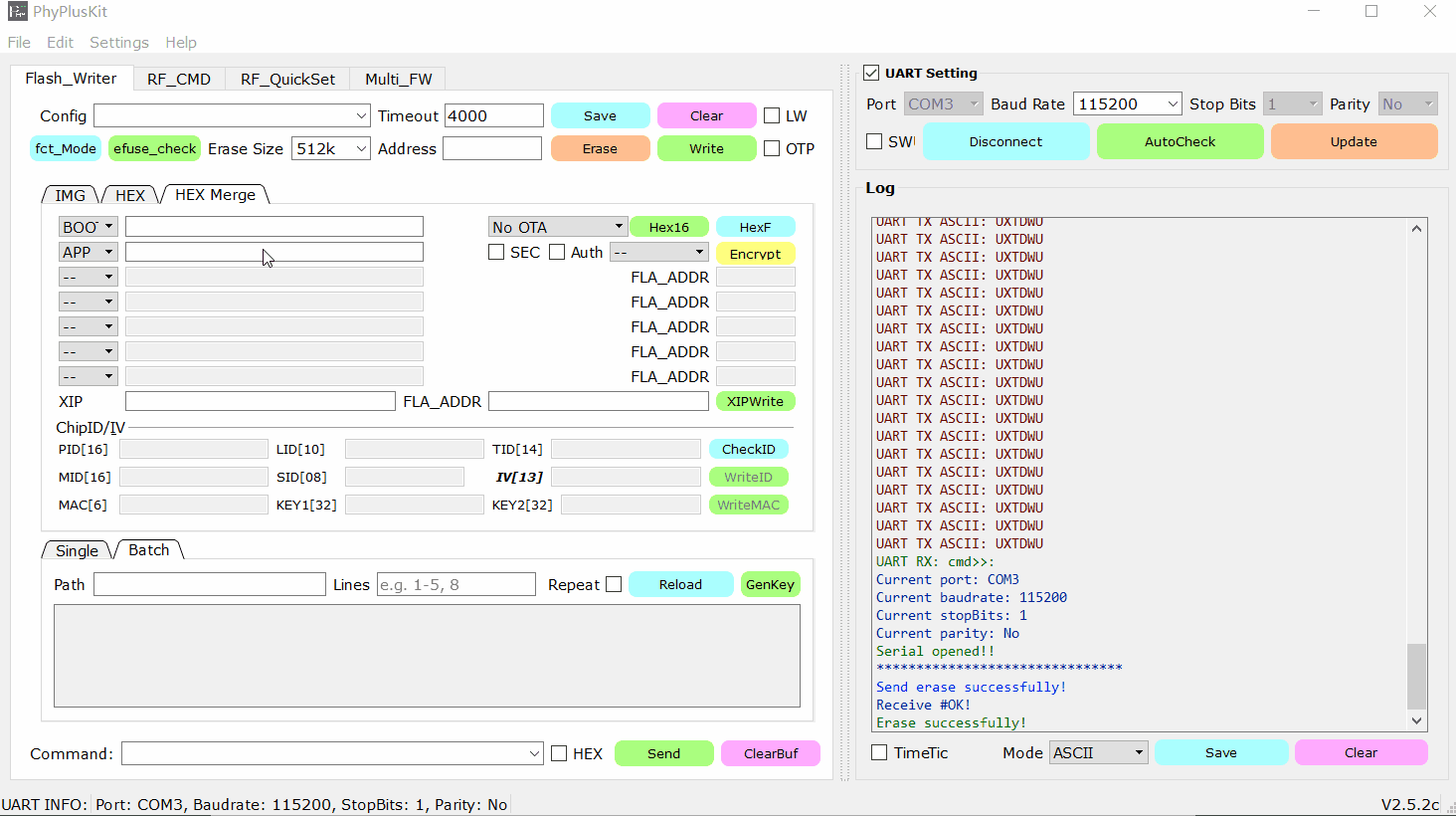Click the Save button in Flash_Writer
Screen dimensions: 1456x816
click(600, 115)
